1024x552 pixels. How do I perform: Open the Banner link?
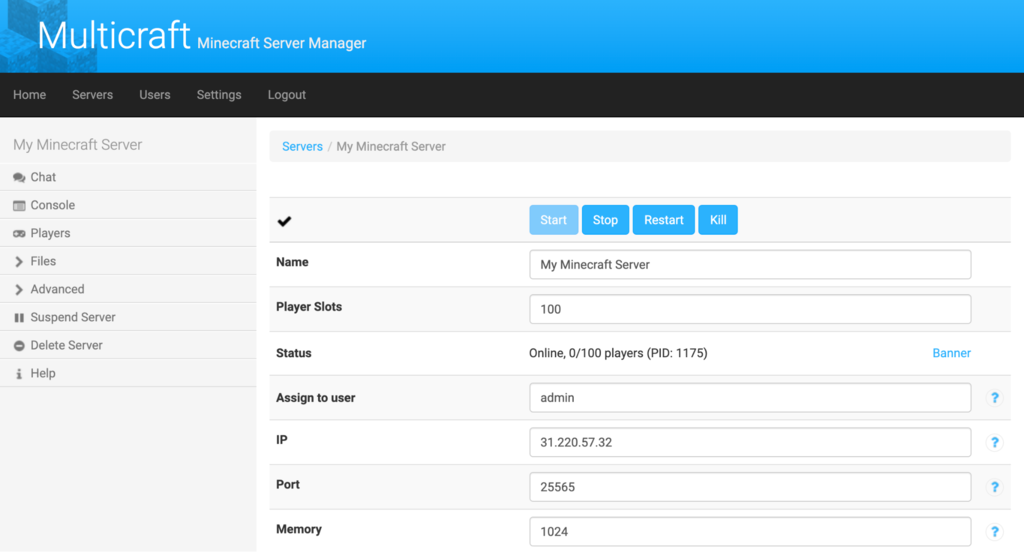point(952,353)
